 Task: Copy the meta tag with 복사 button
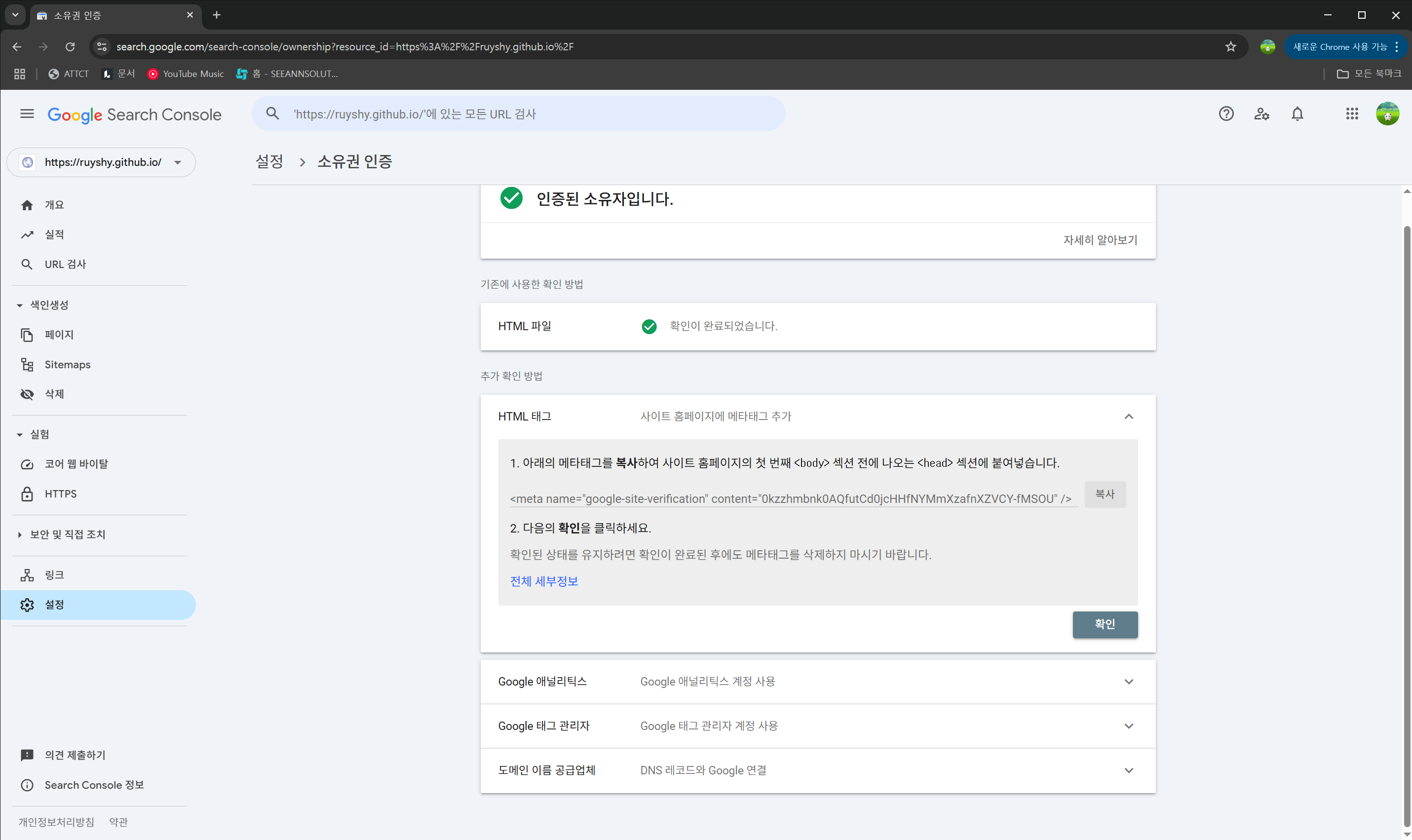1104,494
